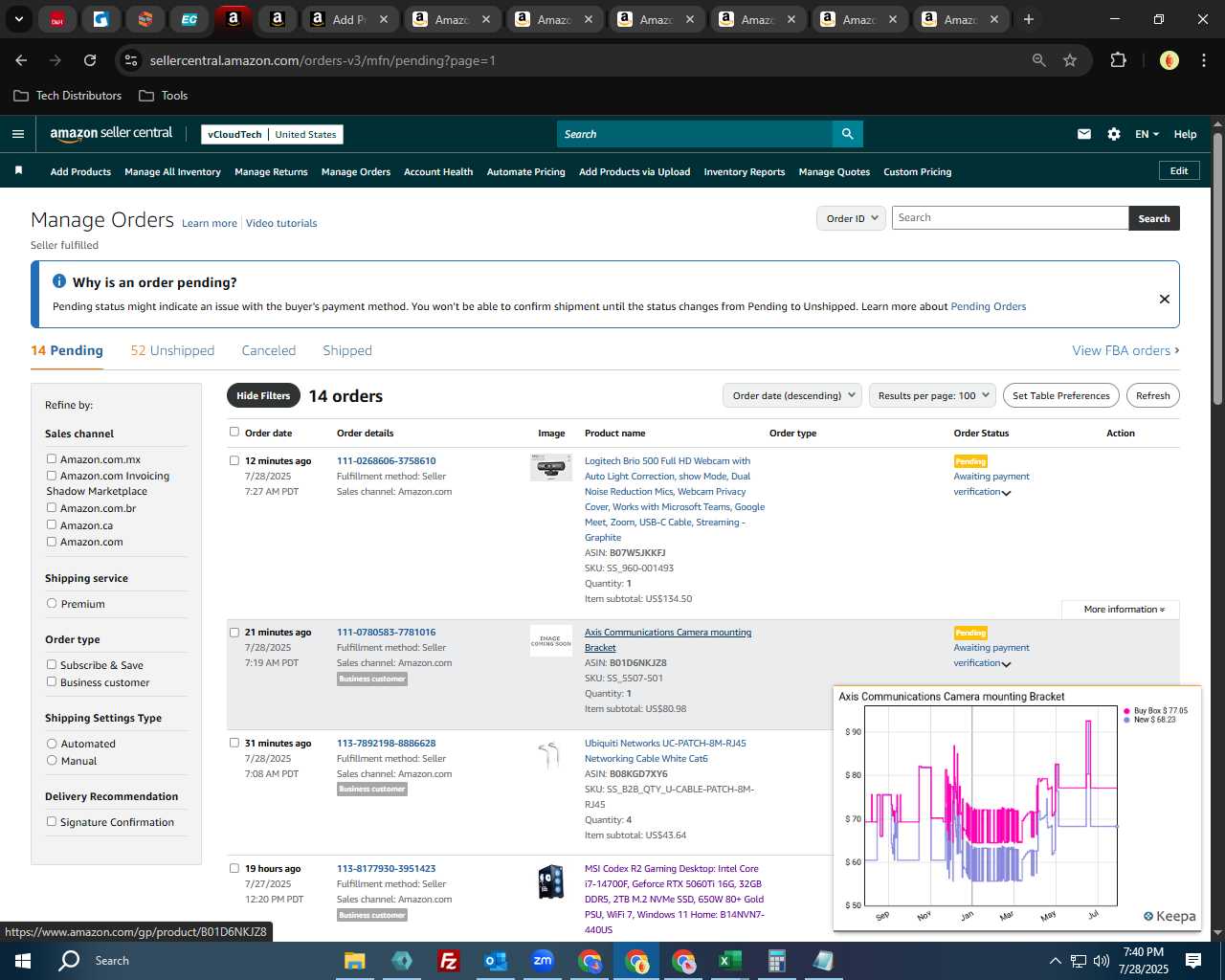Open File Explorer from taskbar
The image size is (1225, 980).
pos(355,961)
